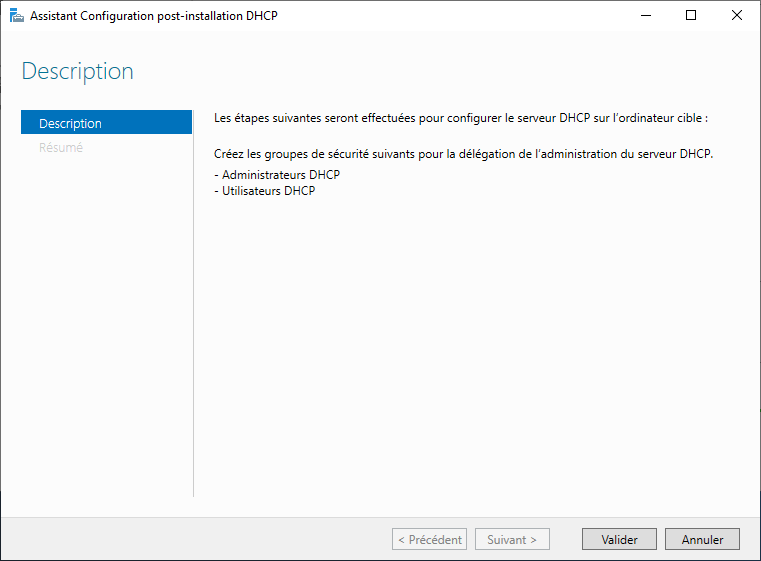The width and height of the screenshot is (761, 561).
Task: Click the large Description page heading
Action: coord(77,71)
